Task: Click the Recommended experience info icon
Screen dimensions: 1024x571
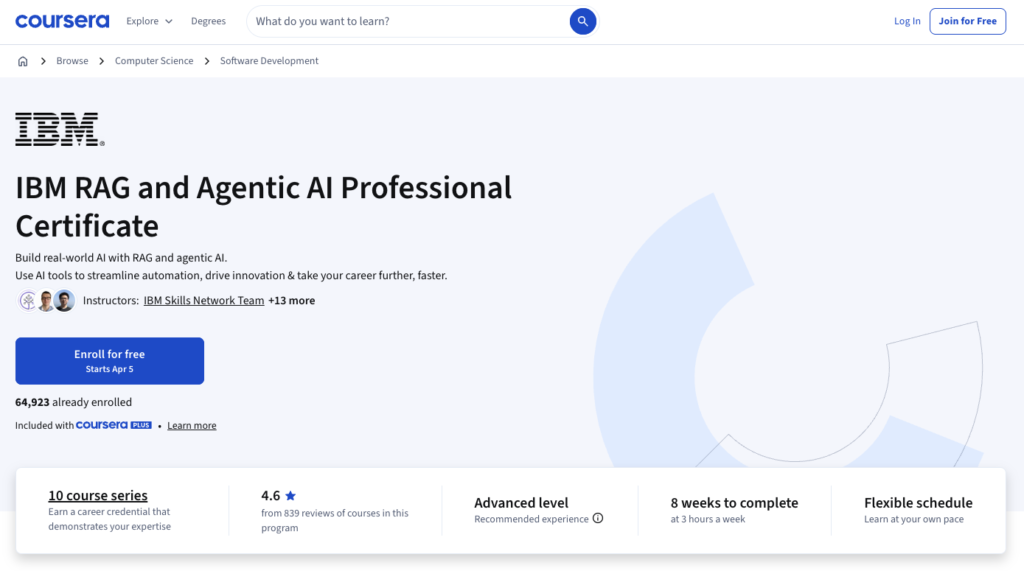Action: pos(598,518)
